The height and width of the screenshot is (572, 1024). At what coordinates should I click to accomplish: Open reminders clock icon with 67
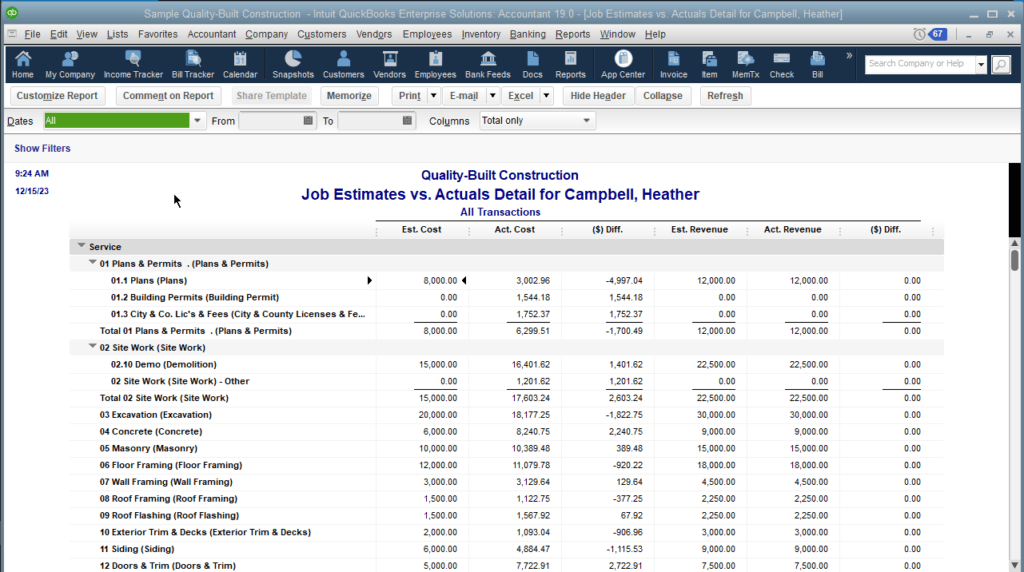931,34
